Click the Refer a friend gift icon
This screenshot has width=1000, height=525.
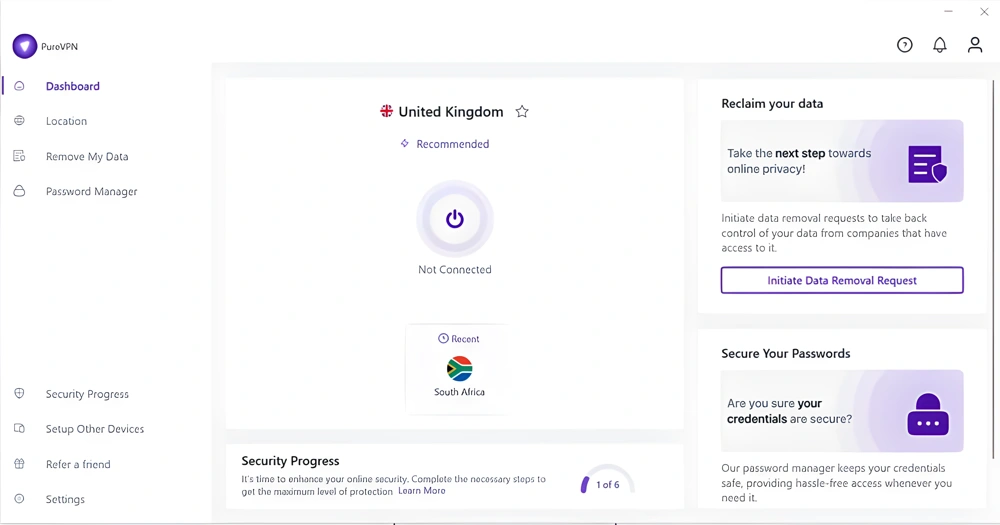19,464
